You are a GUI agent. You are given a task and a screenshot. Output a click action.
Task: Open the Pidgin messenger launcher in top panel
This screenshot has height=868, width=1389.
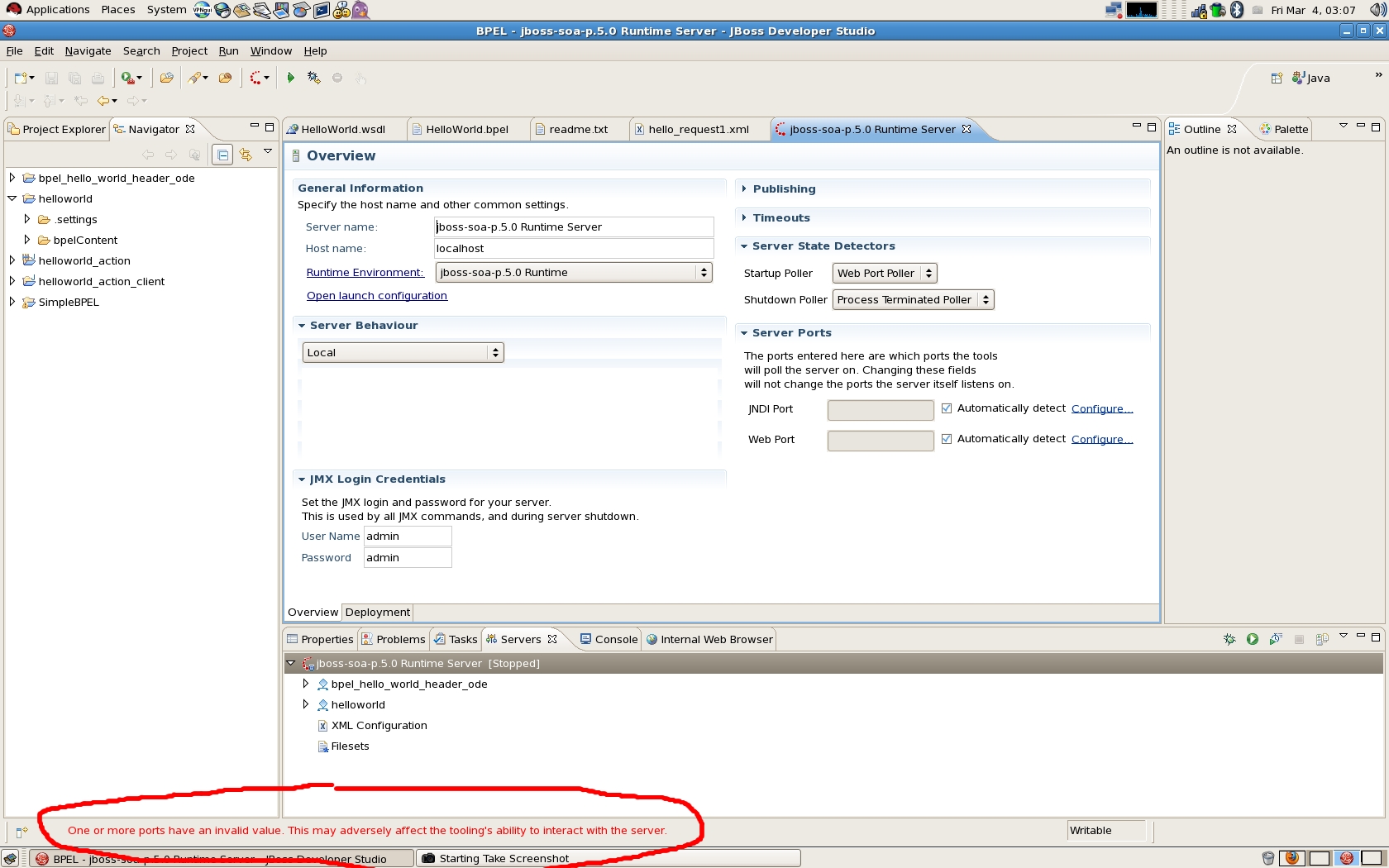(360, 10)
